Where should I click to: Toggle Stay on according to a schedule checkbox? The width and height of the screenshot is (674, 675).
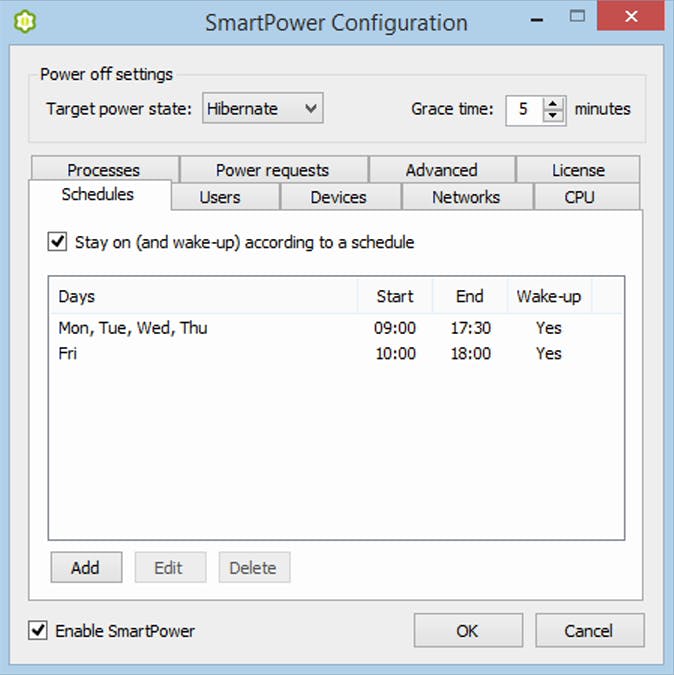pyautogui.click(x=57, y=242)
